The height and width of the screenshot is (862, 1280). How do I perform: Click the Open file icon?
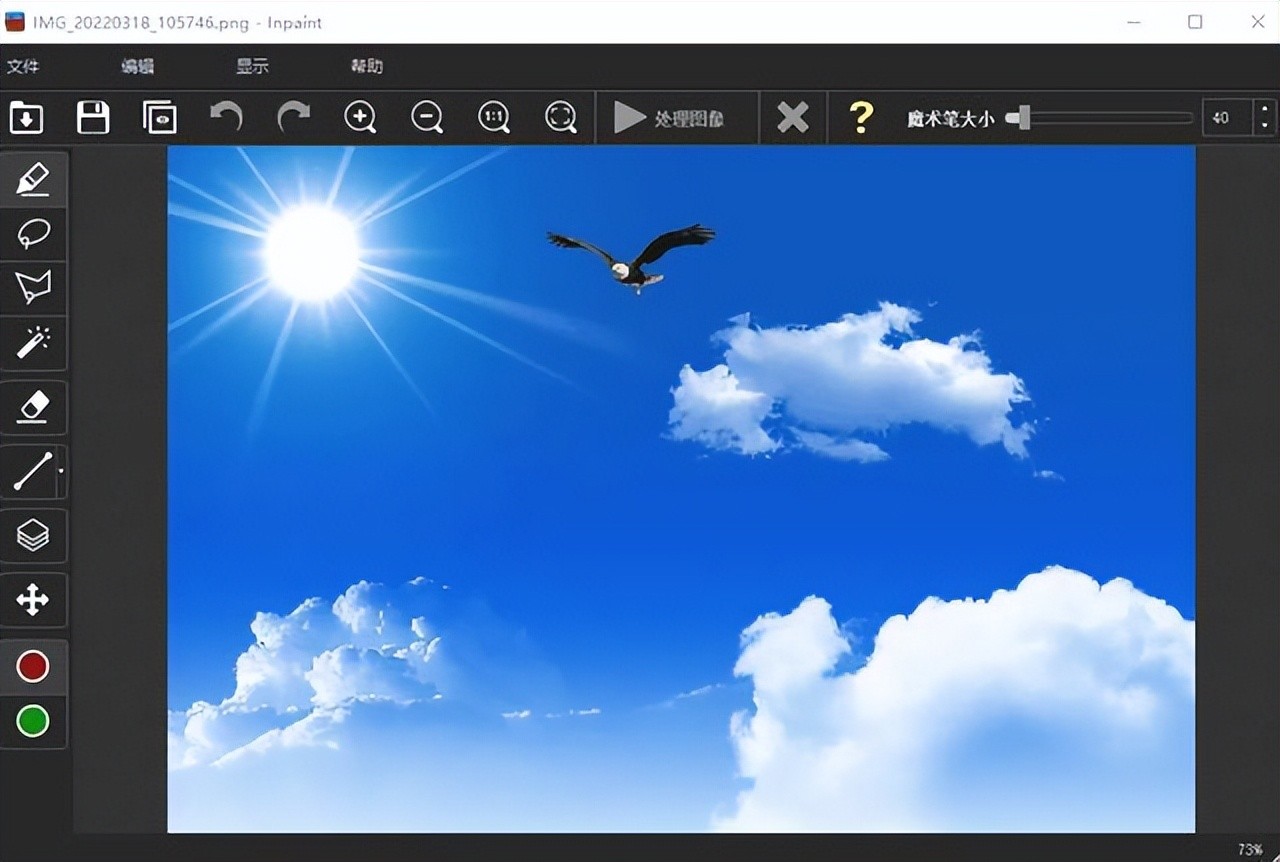click(26, 118)
